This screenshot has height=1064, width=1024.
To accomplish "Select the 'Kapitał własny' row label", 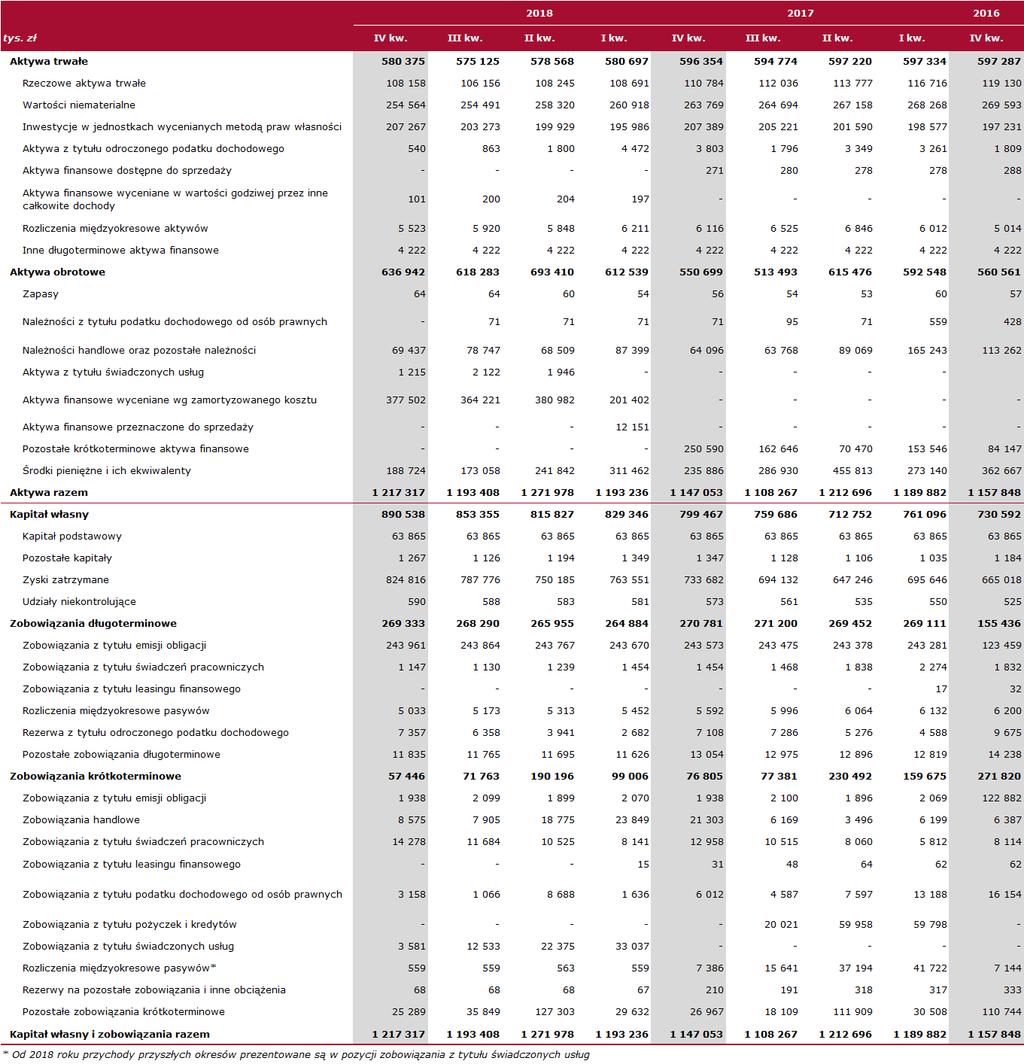I will tap(50, 514).
